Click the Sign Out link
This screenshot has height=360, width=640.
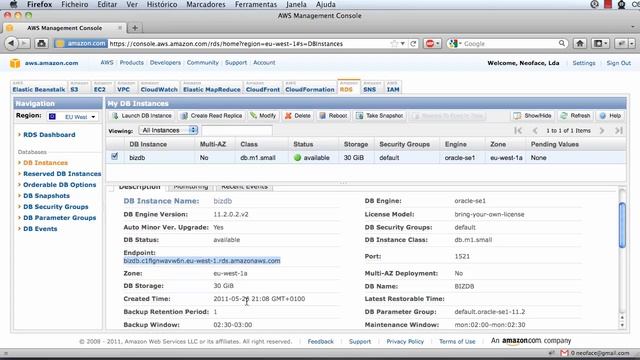coord(618,63)
